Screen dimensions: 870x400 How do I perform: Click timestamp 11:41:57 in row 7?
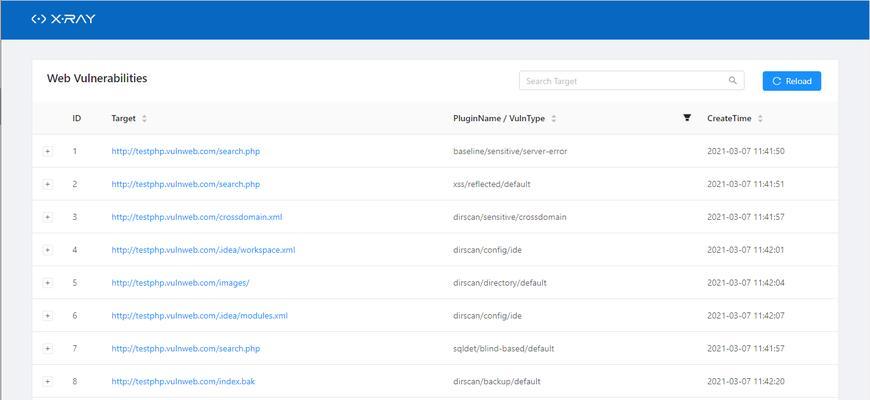[x=746, y=348]
